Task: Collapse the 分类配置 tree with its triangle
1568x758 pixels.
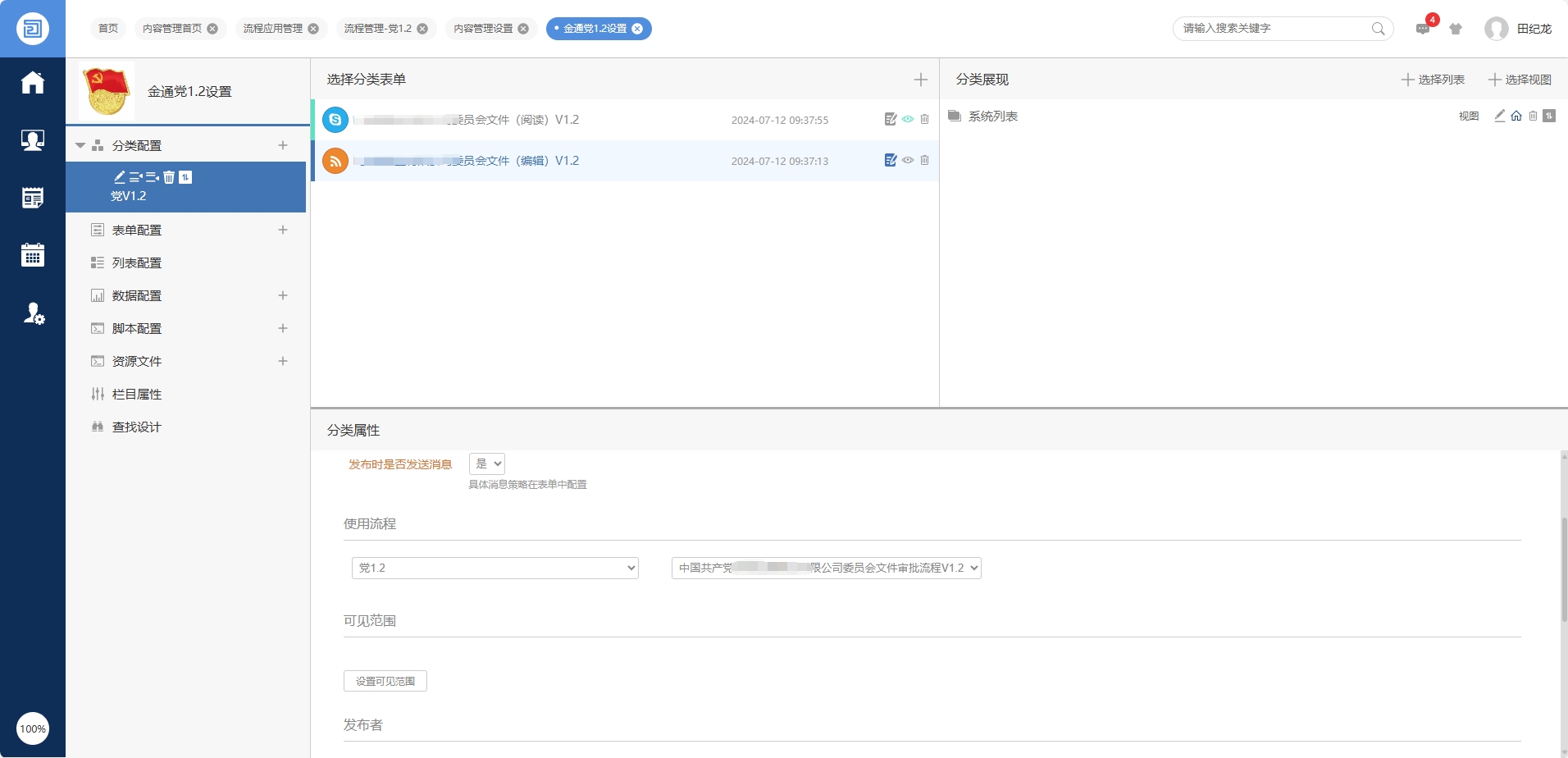Action: [80, 146]
